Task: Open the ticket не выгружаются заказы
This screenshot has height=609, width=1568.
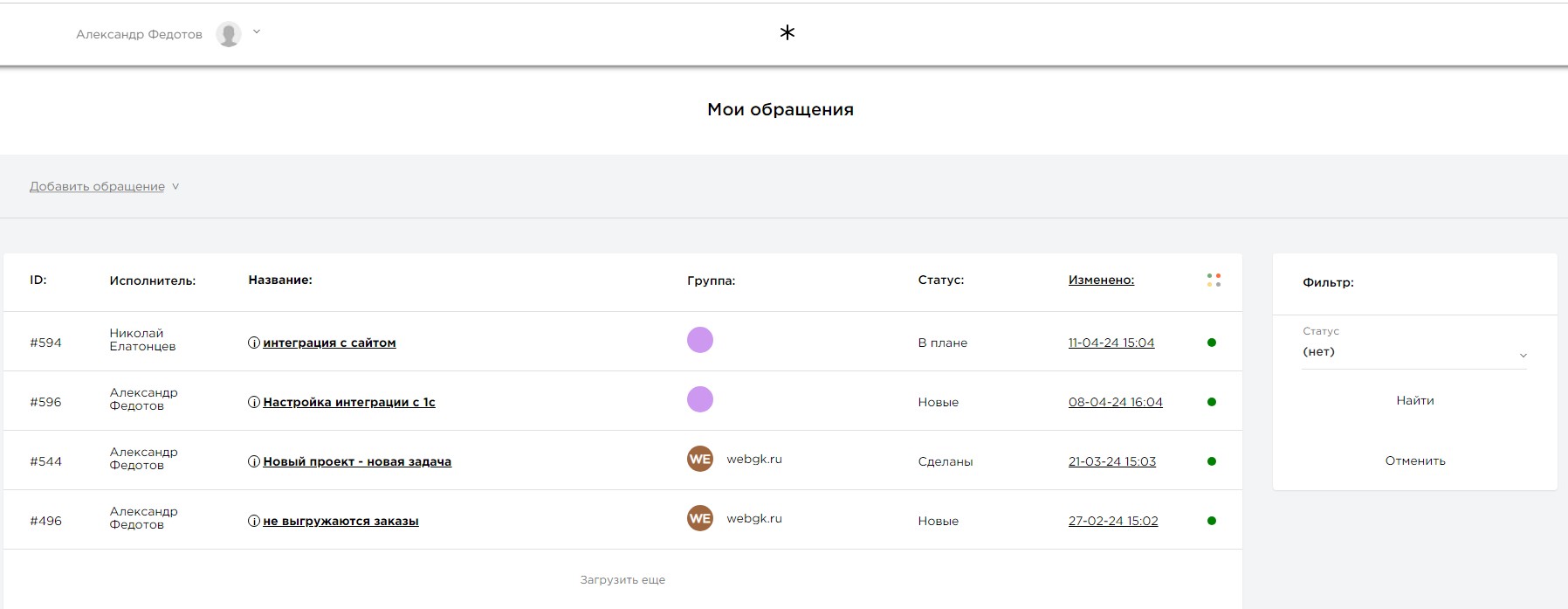Action: [x=340, y=521]
